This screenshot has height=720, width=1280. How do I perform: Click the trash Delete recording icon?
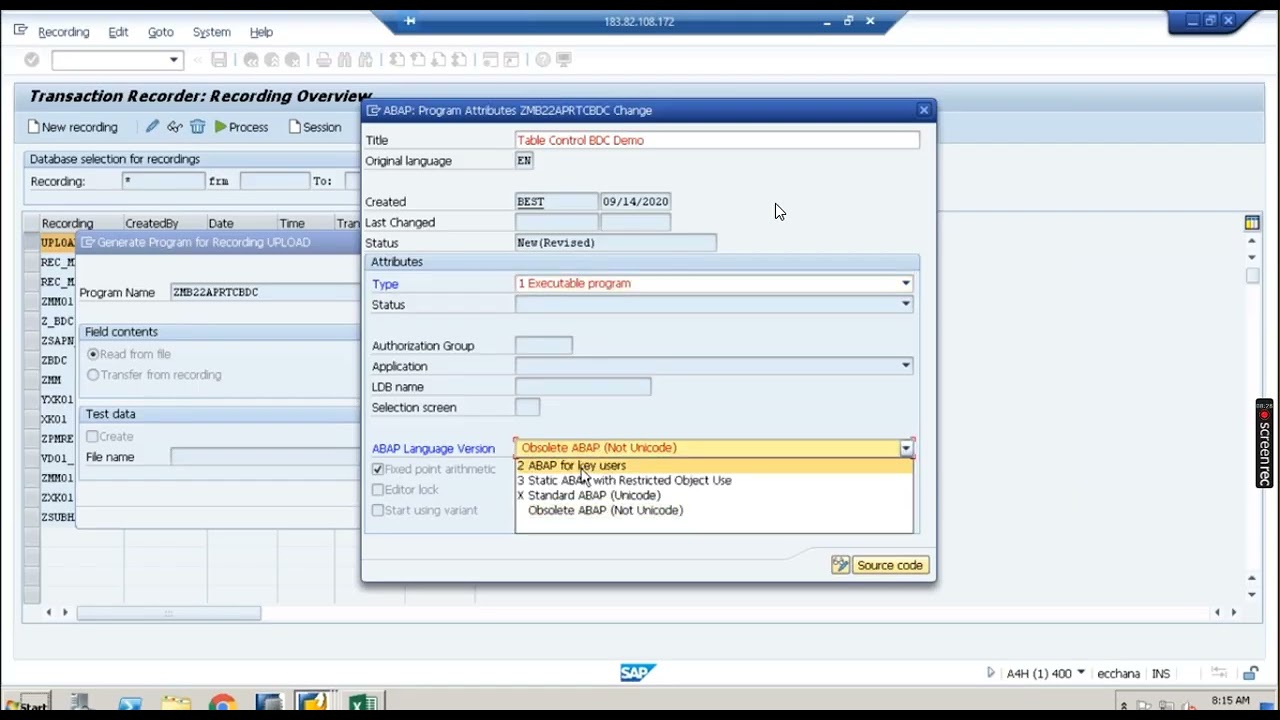click(x=197, y=127)
